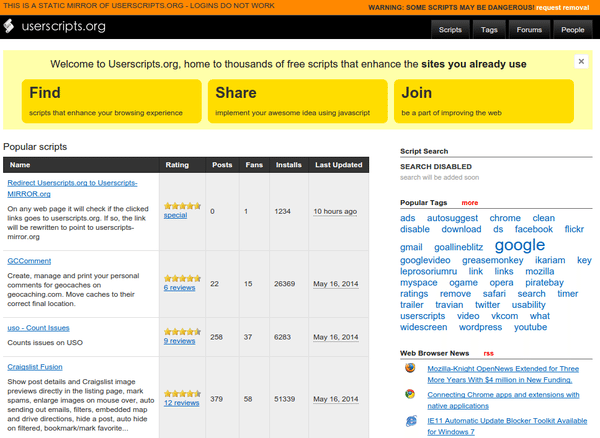Open the Craigslist Fusion script
Viewport: 600px width, 438px height.
pos(35,367)
